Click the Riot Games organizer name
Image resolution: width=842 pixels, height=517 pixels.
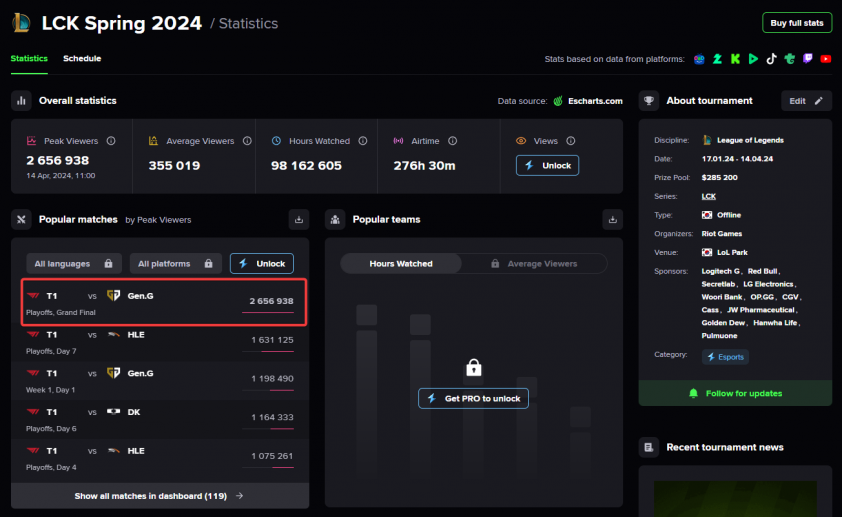[x=722, y=234]
